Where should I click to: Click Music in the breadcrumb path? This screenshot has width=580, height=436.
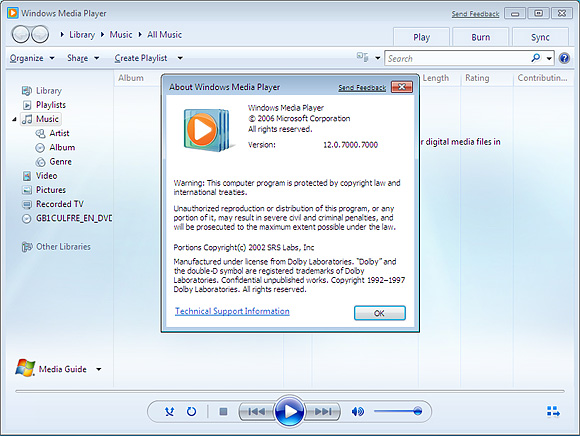pos(121,35)
